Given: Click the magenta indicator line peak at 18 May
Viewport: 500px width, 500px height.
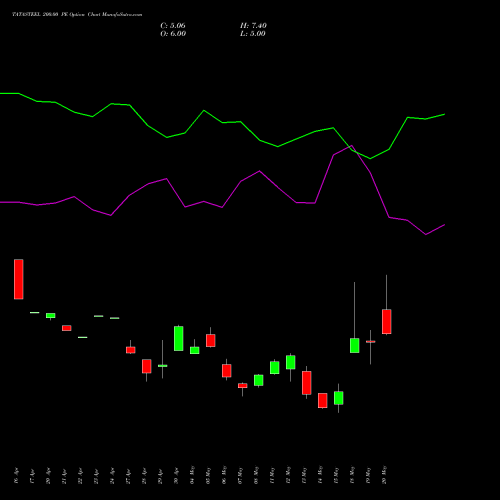Looking at the screenshot, I should (x=351, y=146).
